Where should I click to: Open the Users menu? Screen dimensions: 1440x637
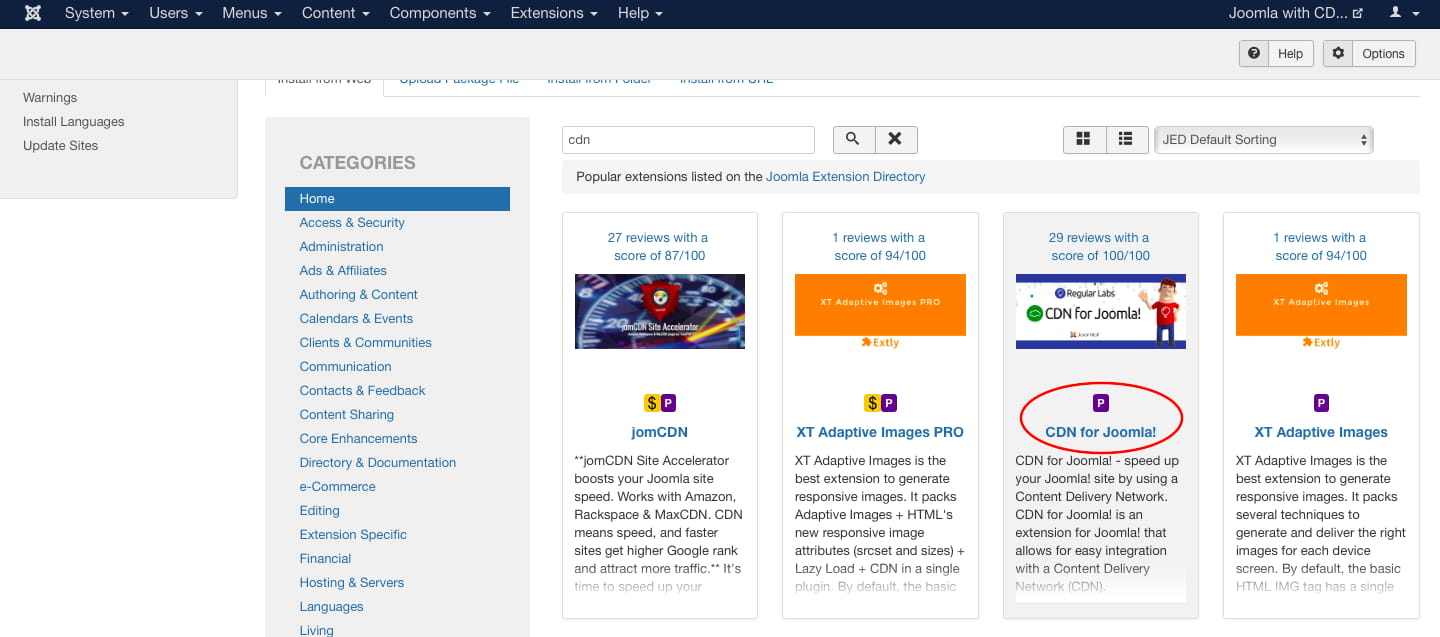(176, 13)
